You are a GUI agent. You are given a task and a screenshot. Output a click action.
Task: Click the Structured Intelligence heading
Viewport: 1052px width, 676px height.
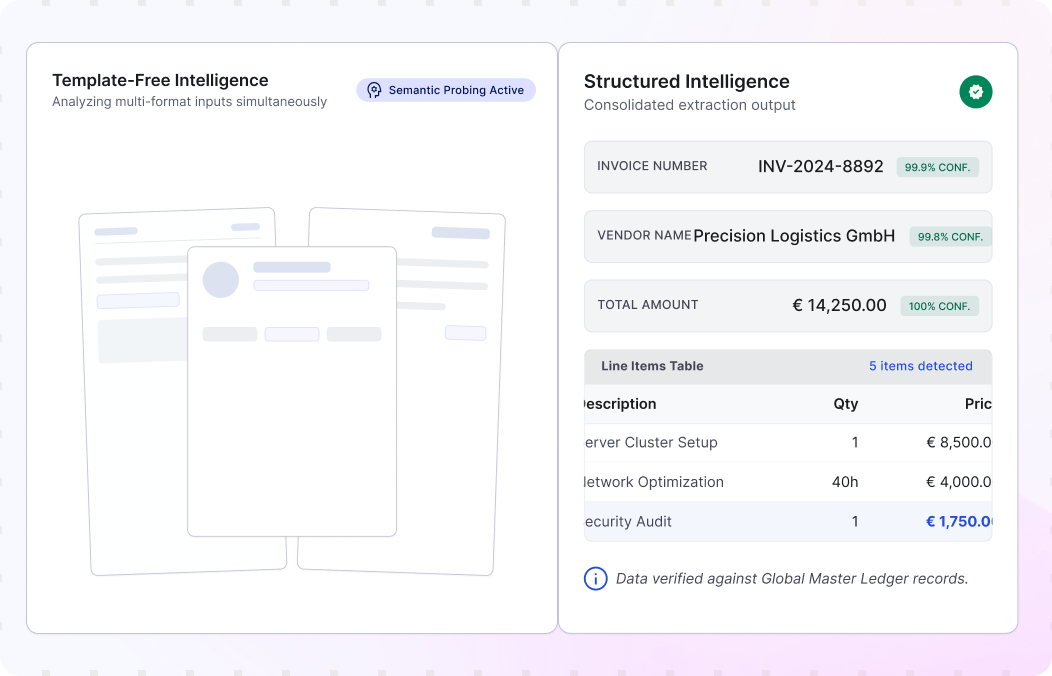(686, 81)
